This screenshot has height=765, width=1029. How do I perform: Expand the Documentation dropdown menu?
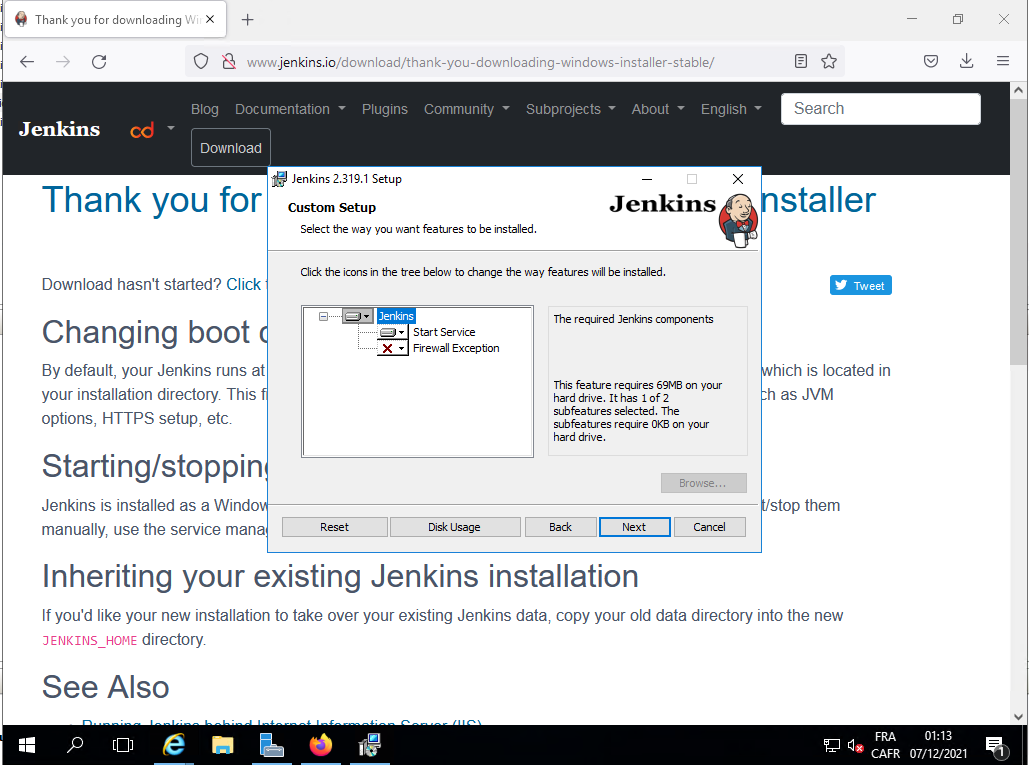pyautogui.click(x=290, y=109)
